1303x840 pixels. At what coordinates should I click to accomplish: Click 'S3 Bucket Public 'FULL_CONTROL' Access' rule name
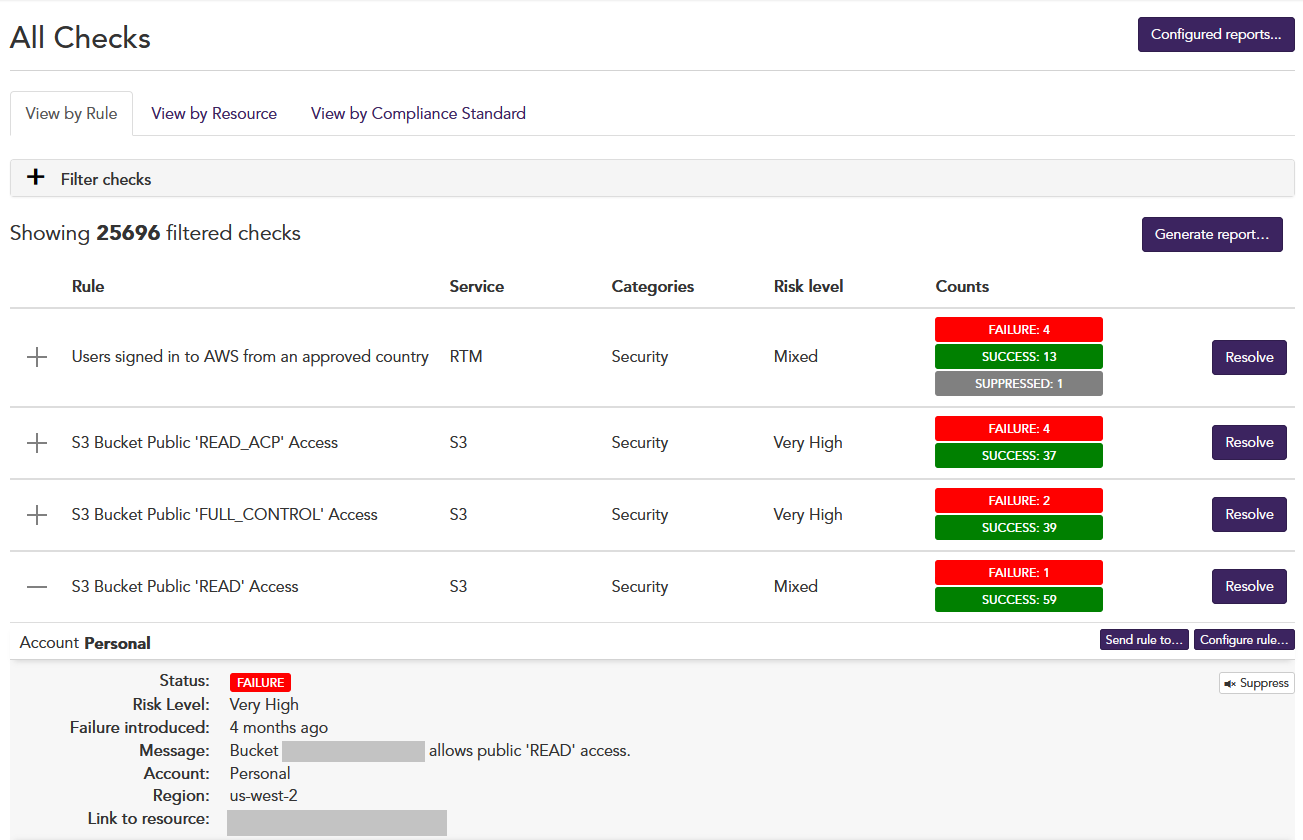point(225,514)
